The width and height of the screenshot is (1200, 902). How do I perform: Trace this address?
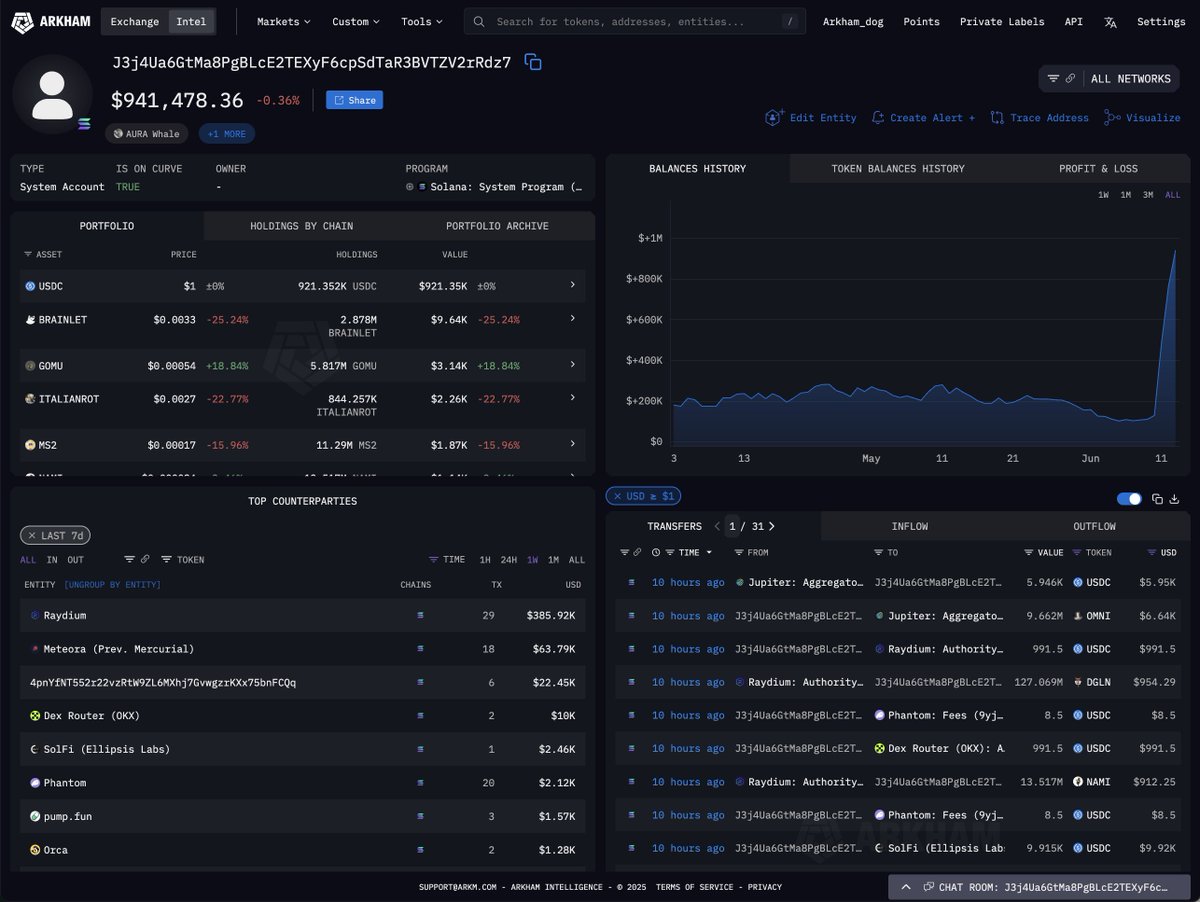tap(1040, 118)
